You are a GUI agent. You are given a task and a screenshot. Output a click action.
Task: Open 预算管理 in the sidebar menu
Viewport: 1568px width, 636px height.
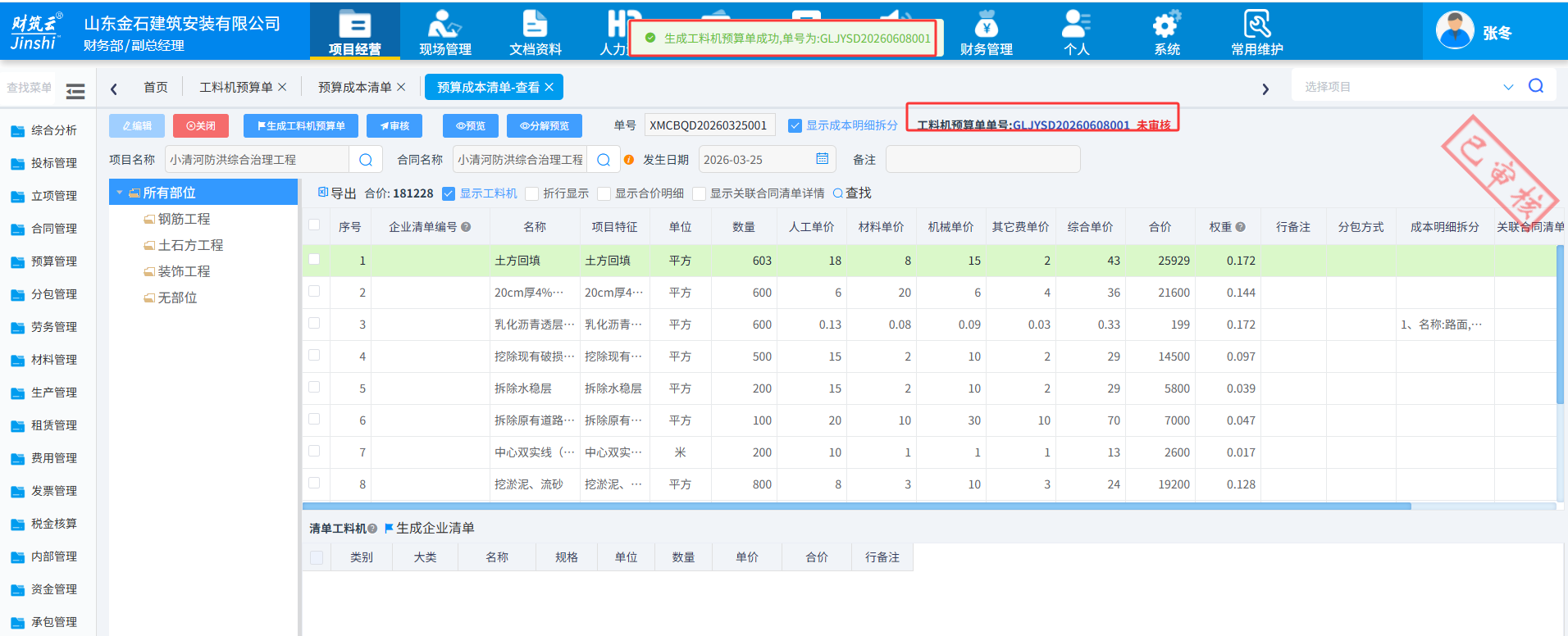coord(54,261)
